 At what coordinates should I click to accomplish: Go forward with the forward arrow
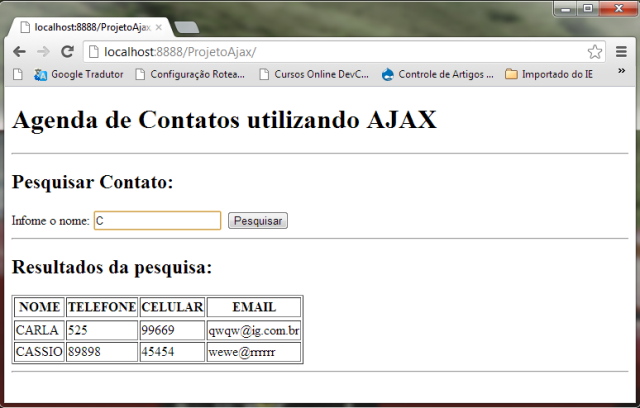[x=43, y=52]
